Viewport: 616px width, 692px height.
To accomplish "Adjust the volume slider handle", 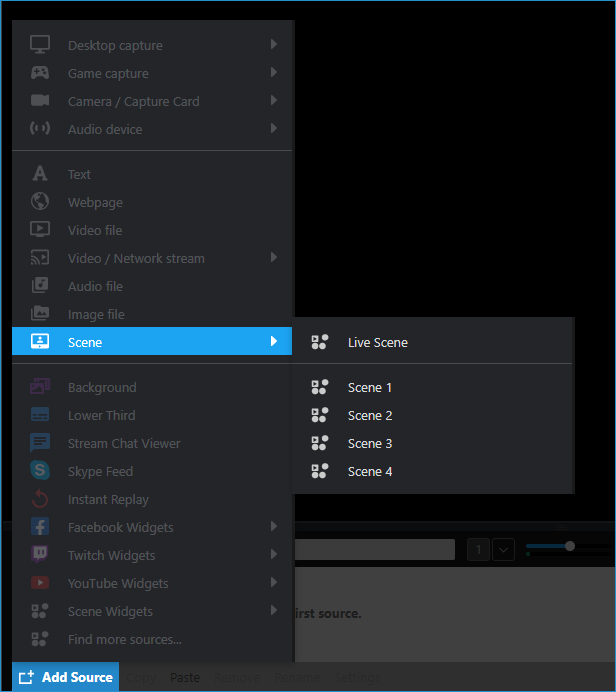I will [570, 546].
